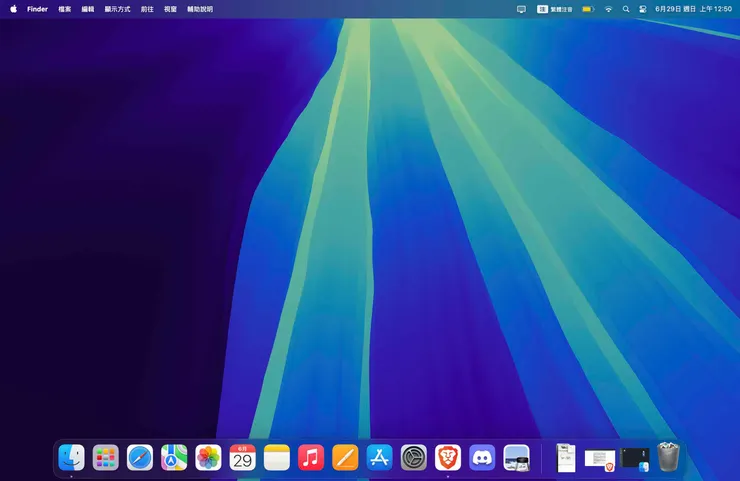Open Launchpad in the Dock

click(106, 458)
